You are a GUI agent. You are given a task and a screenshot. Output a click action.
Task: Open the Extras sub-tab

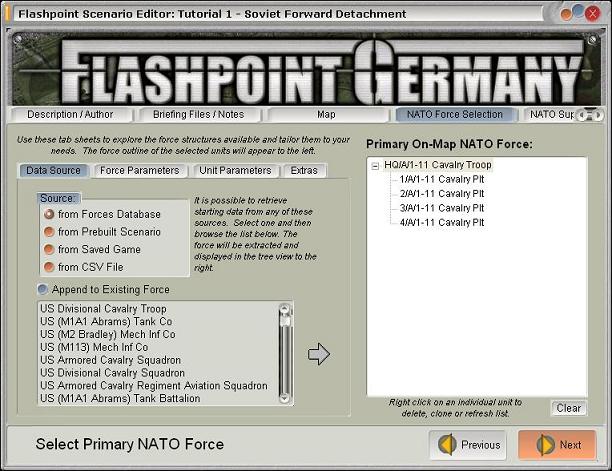pos(304,171)
